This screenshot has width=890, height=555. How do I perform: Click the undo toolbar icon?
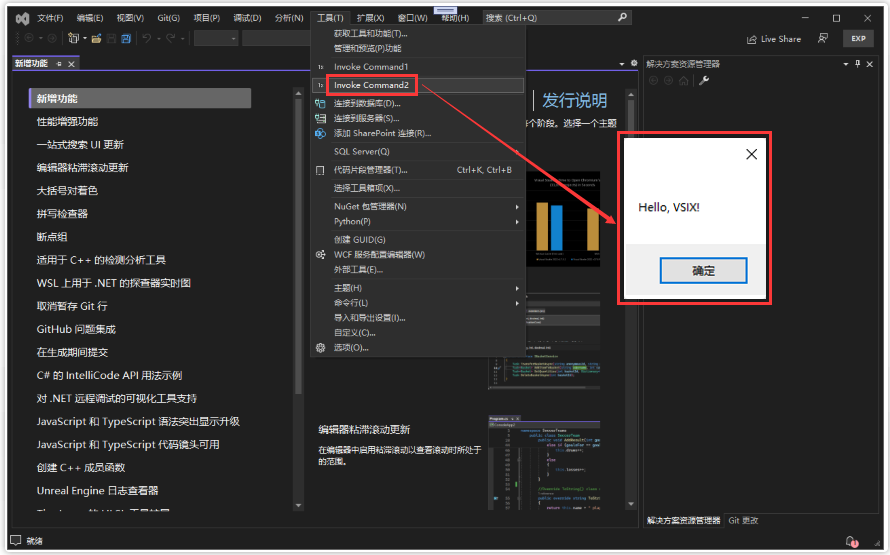[146, 38]
